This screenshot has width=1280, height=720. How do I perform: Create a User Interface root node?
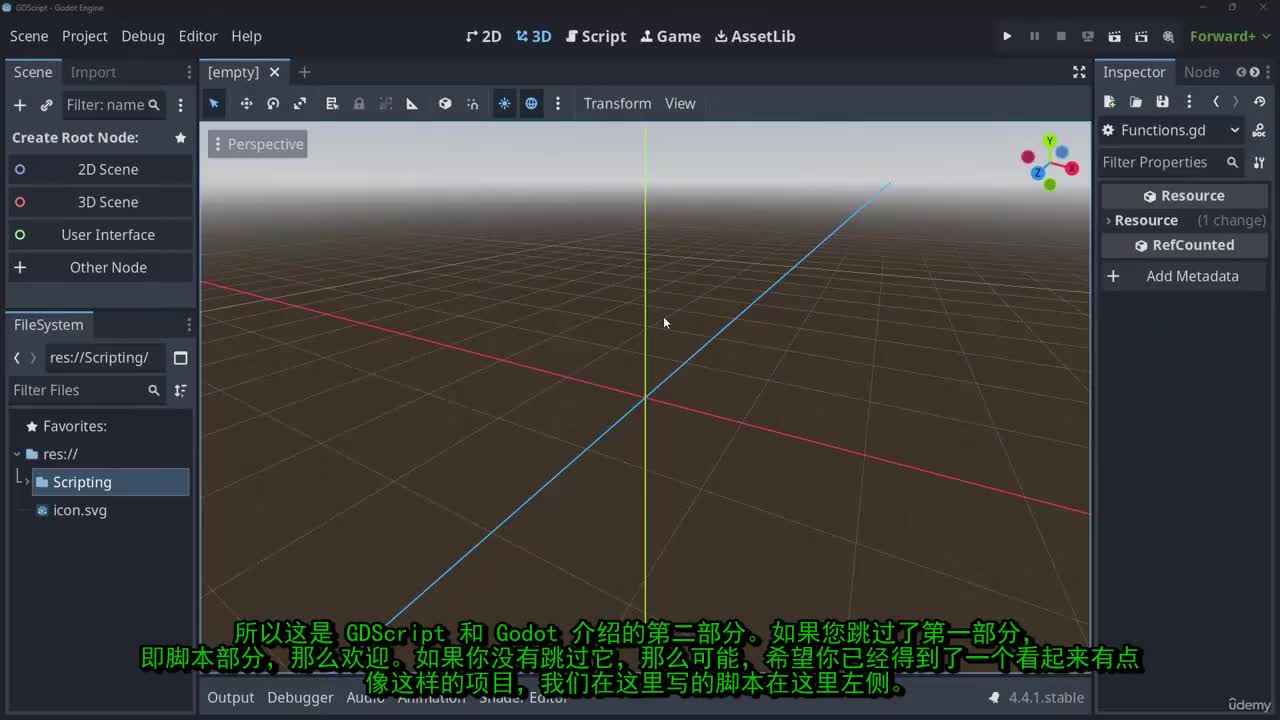coord(100,235)
